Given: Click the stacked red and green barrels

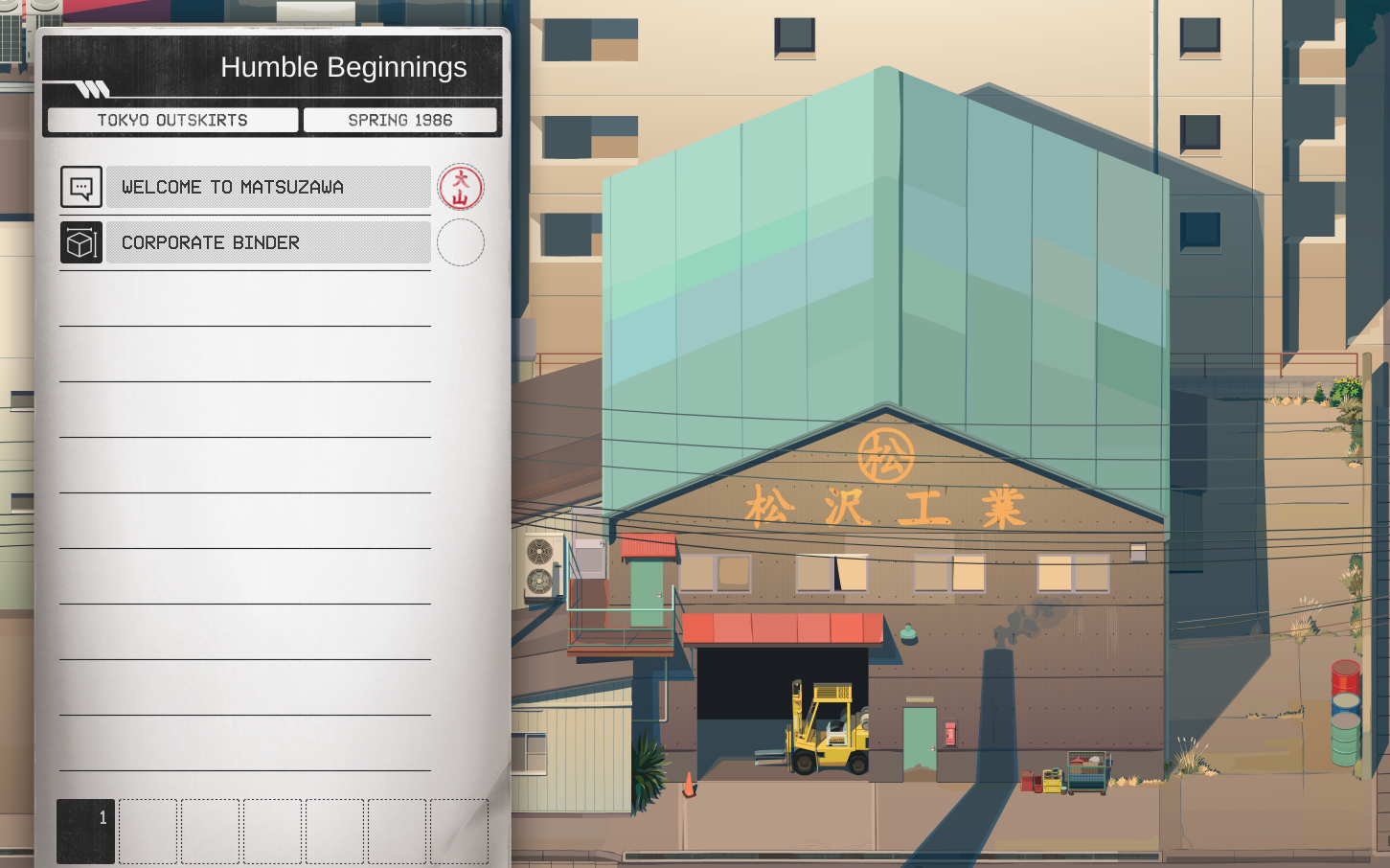Looking at the screenshot, I should pyautogui.click(x=1346, y=713).
